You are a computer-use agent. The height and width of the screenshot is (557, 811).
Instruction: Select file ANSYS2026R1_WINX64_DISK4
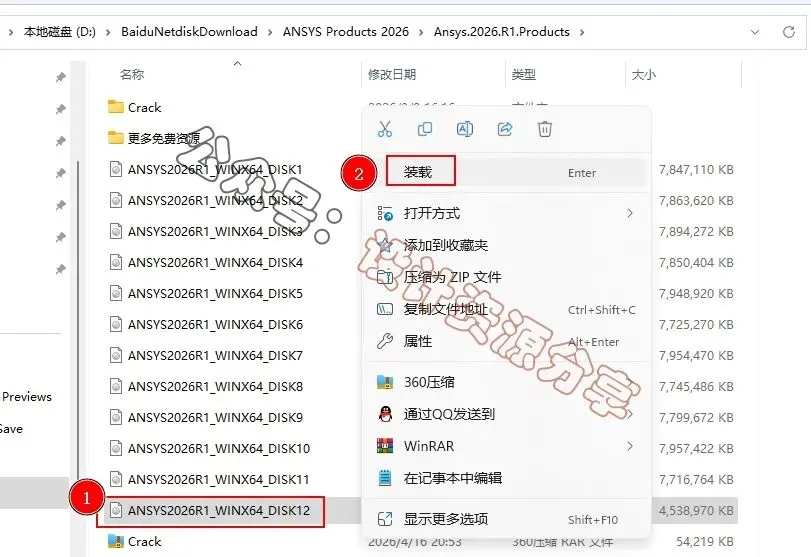click(x=215, y=263)
